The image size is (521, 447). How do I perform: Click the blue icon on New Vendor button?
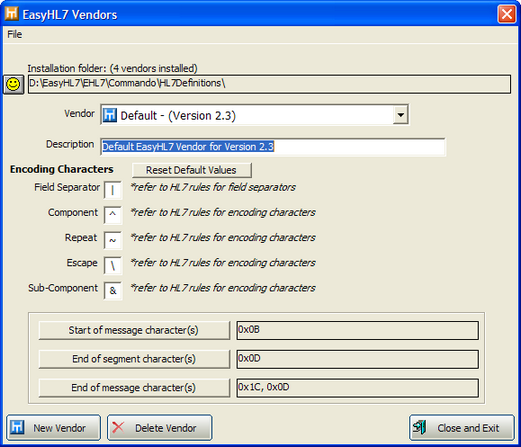[x=17, y=427]
